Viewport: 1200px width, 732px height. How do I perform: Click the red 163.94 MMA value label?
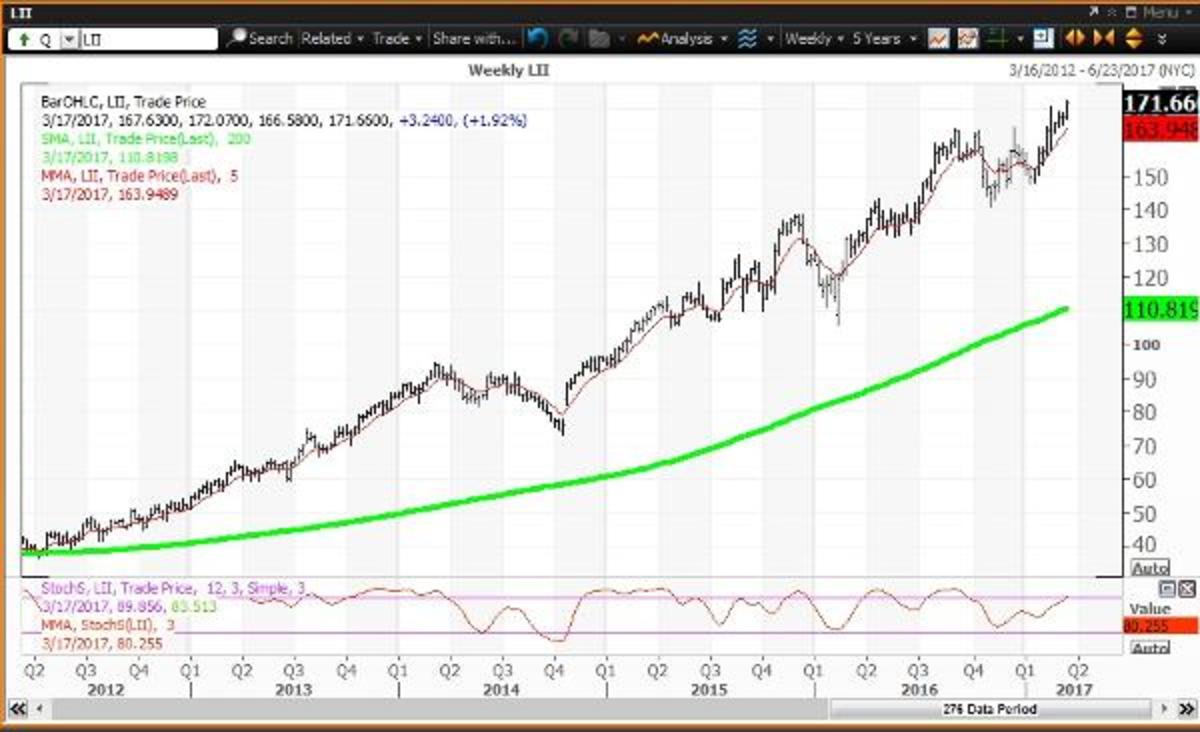tap(1160, 130)
